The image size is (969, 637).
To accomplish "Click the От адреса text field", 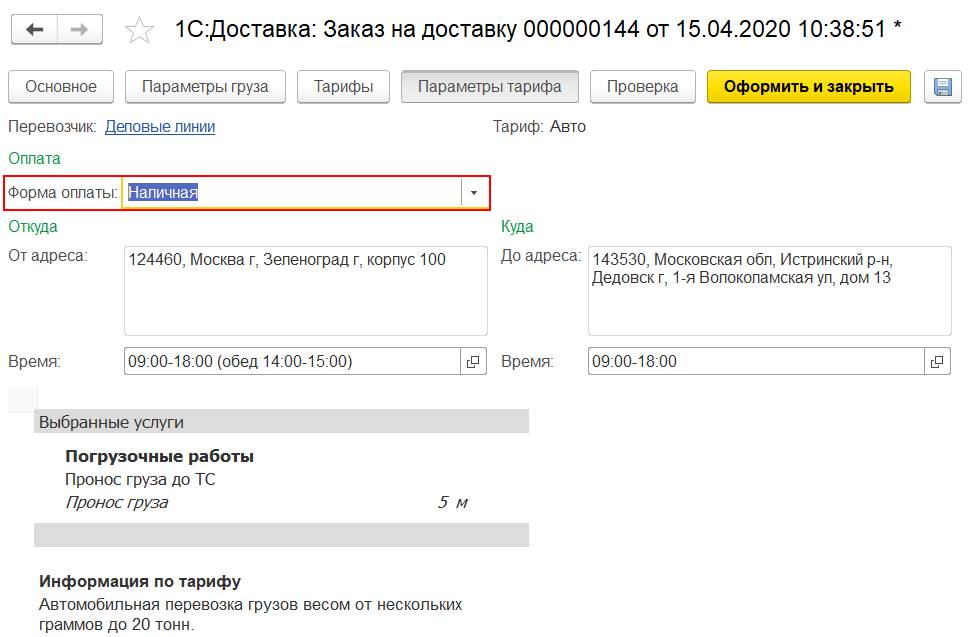I will [305, 290].
